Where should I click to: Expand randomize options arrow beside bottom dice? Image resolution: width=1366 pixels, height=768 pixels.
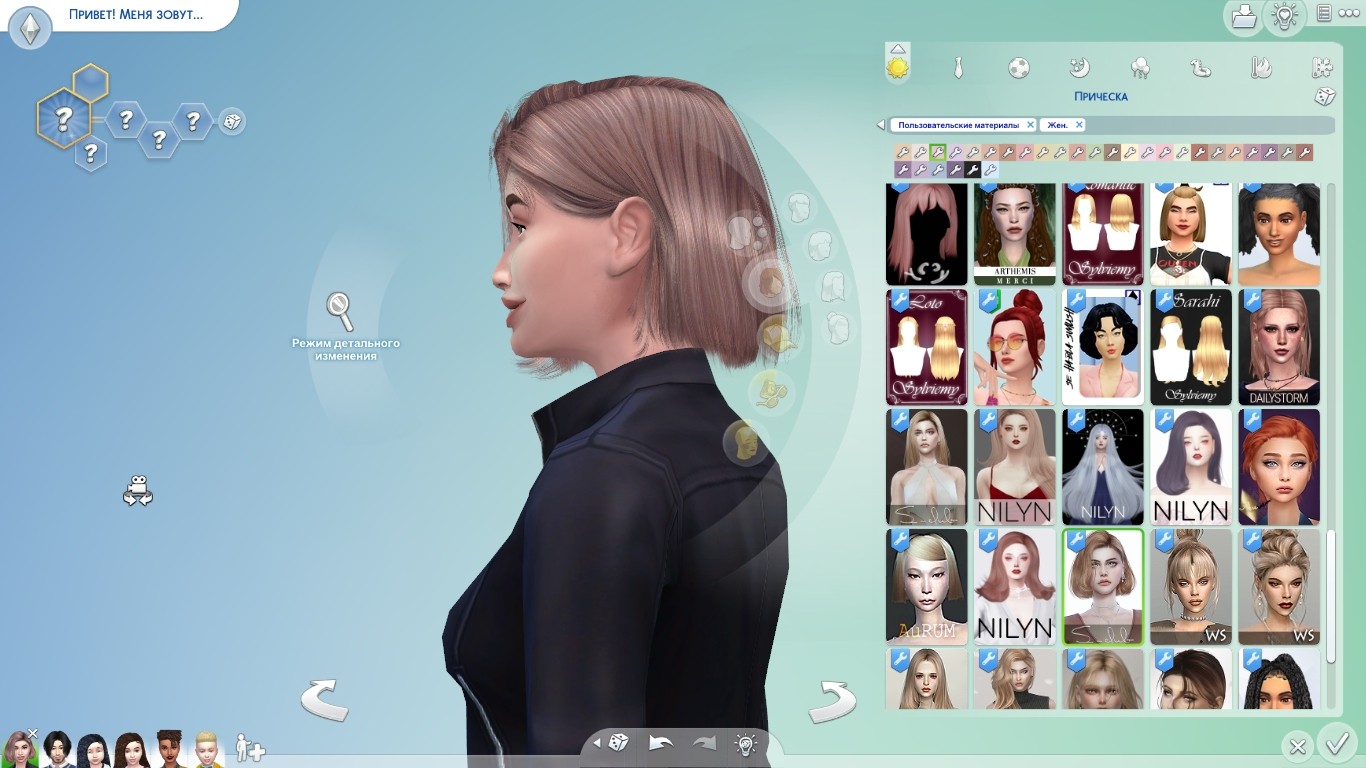coord(597,743)
